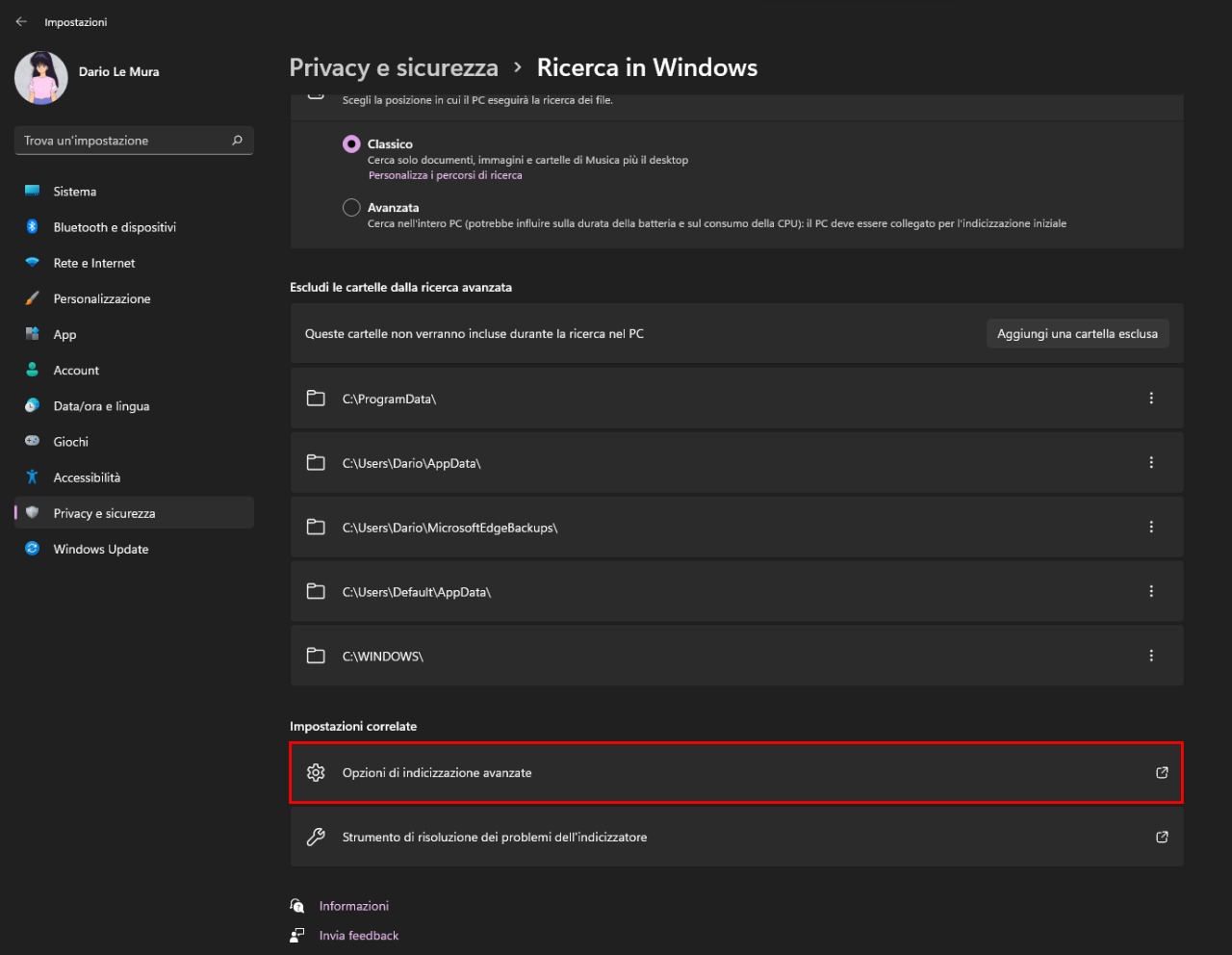Select the C:\WINDOWS\ path text
Image resolution: width=1232 pixels, height=955 pixels.
pos(383,657)
